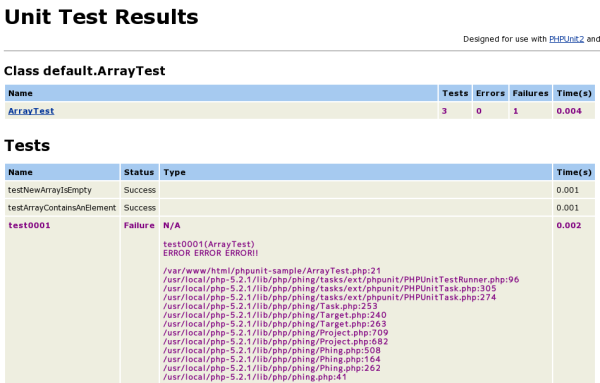Click the Unit Test Results heading

click(x=101, y=17)
